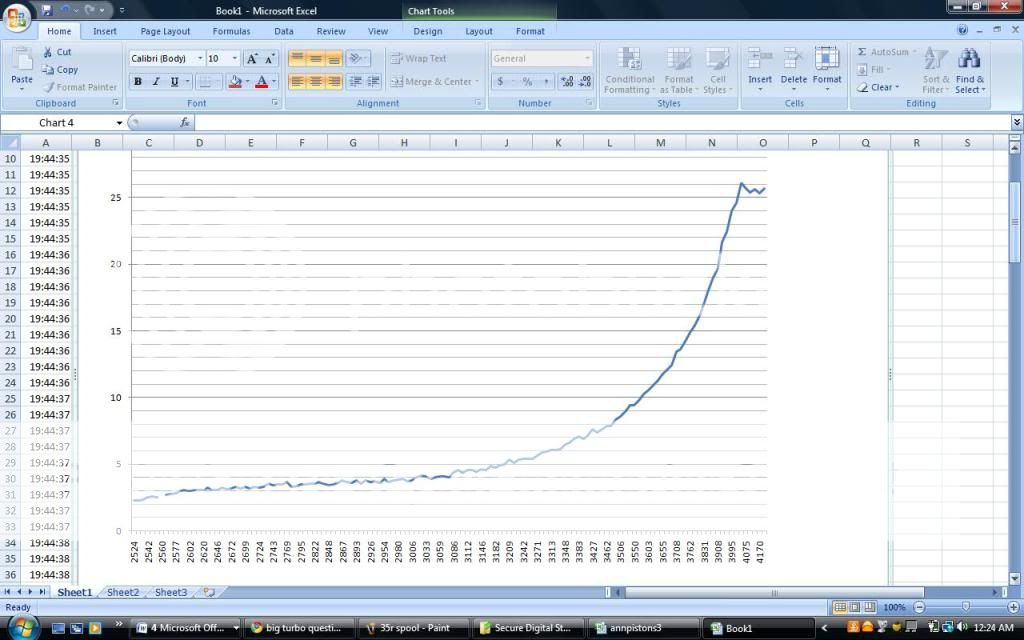Click the Increase Font Size icon
The image size is (1024, 640).
click(252, 59)
